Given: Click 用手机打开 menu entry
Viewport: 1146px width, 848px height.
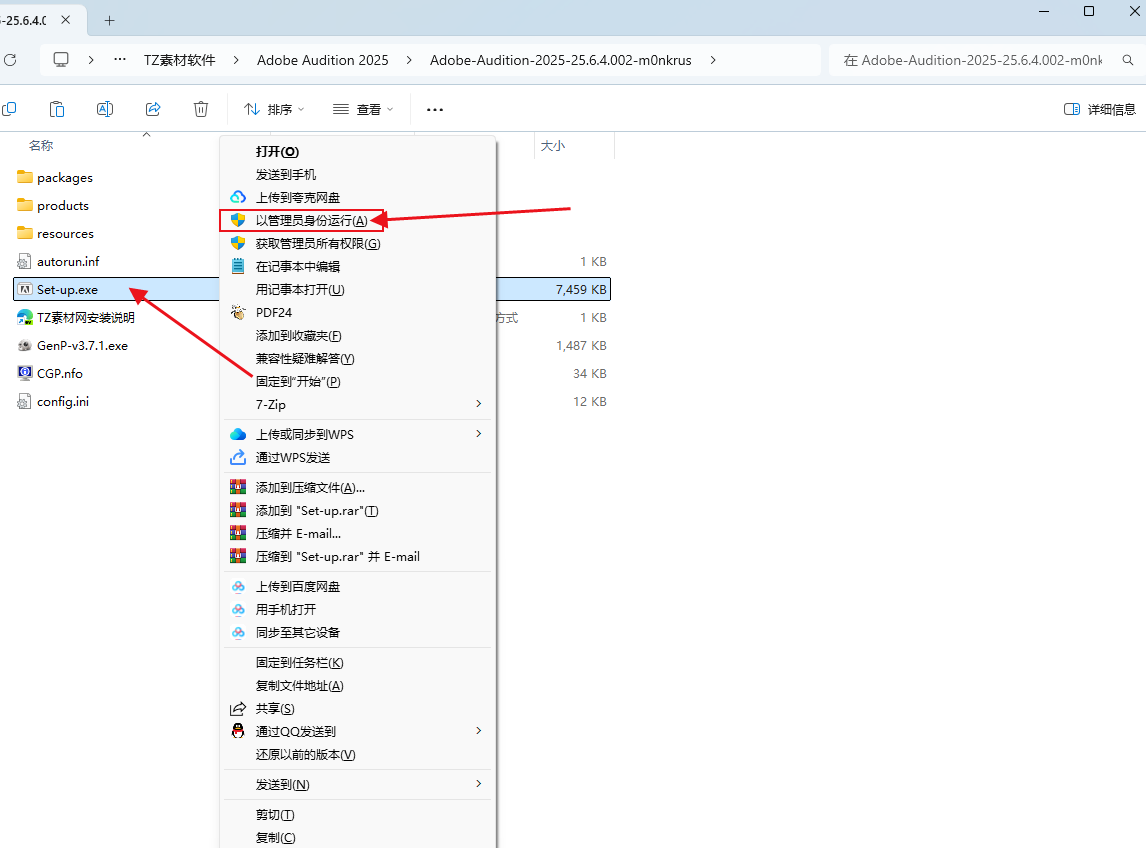Looking at the screenshot, I should click(358, 609).
